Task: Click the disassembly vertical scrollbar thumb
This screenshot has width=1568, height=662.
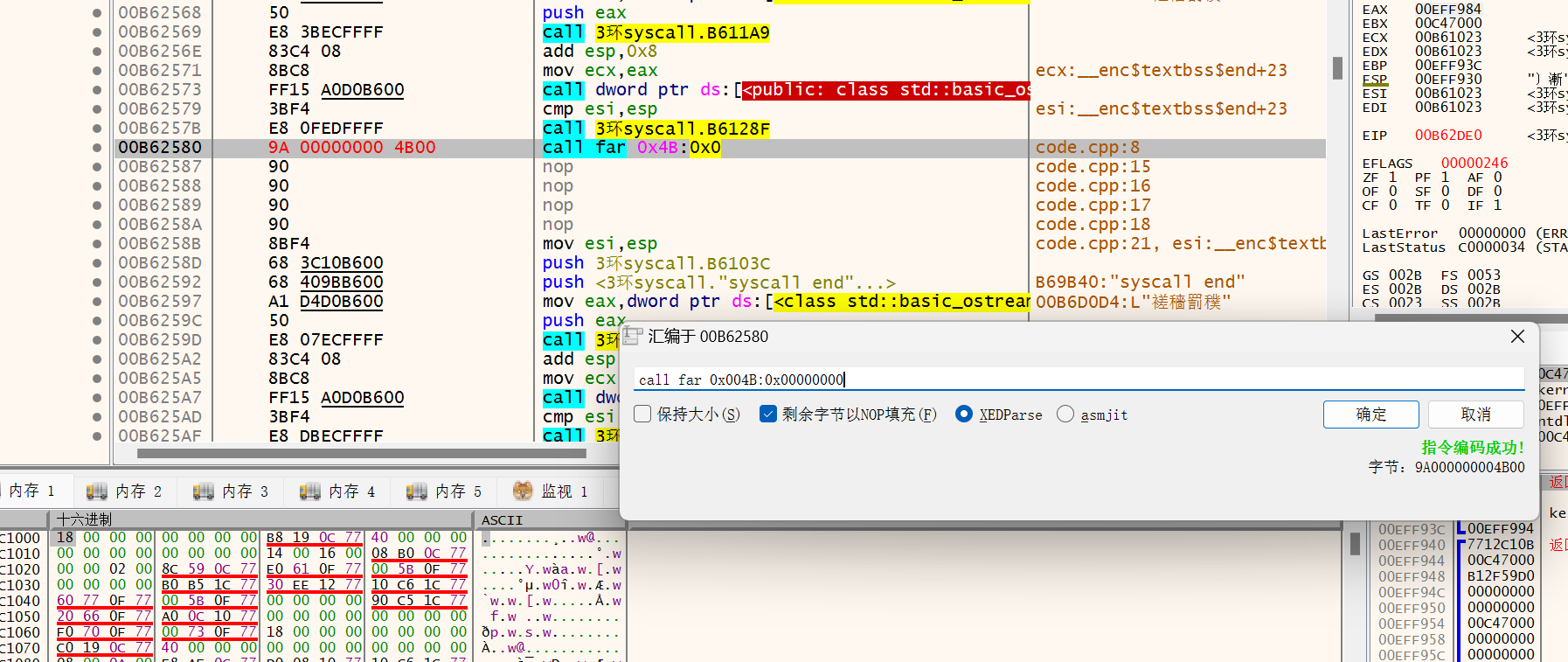Action: click(x=1337, y=67)
